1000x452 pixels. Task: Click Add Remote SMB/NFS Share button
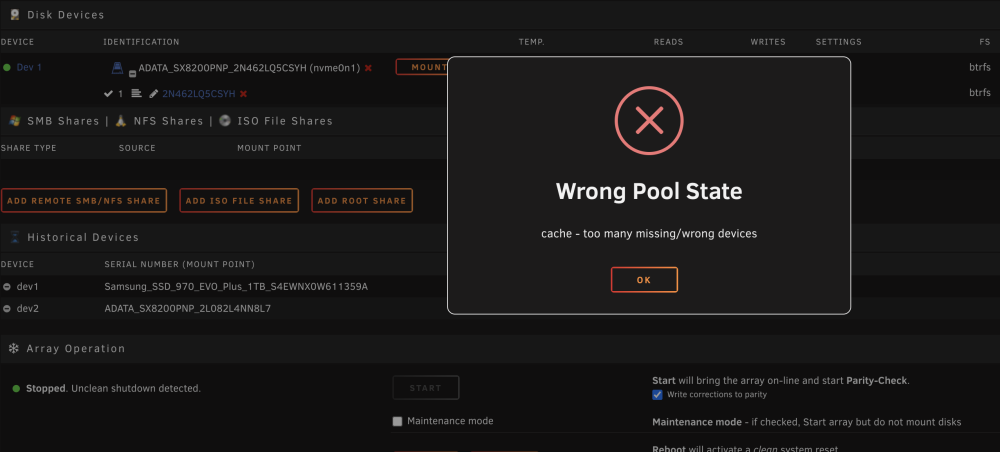coord(84,200)
